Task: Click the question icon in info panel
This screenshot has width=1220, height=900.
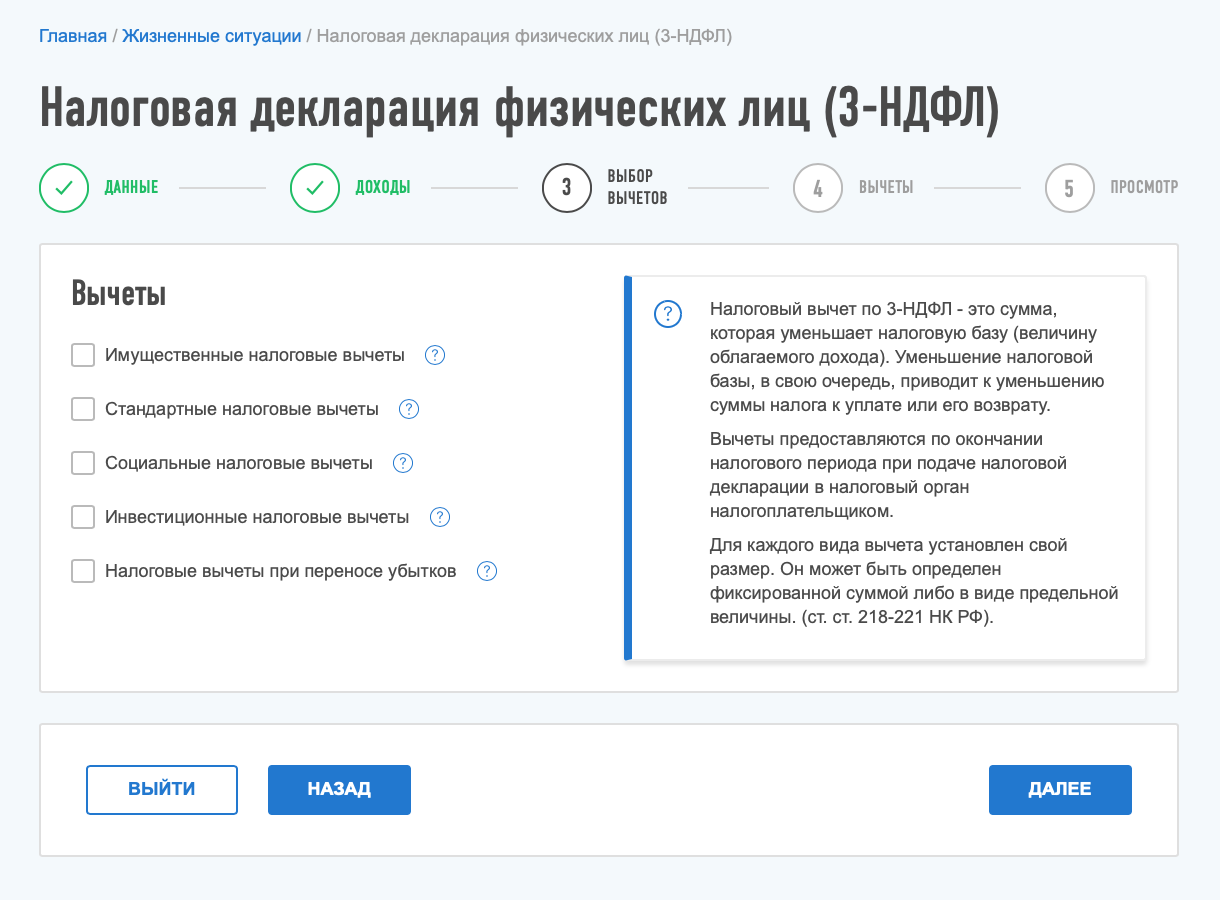Action: point(668,314)
